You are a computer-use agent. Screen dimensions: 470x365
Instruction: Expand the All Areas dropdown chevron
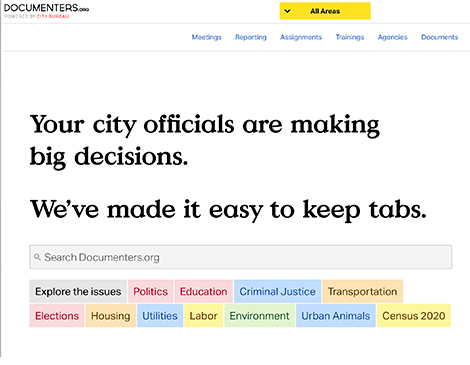click(287, 11)
